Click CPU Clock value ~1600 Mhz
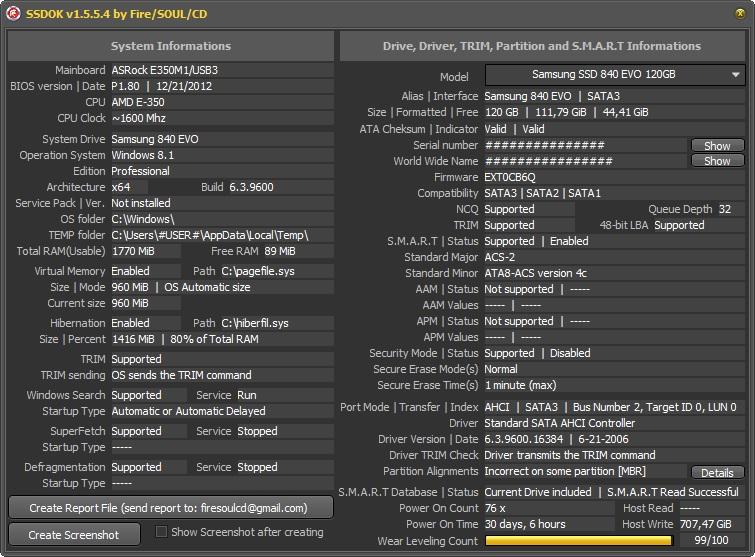Viewport: 755px width, 557px height. pyautogui.click(x=139, y=118)
